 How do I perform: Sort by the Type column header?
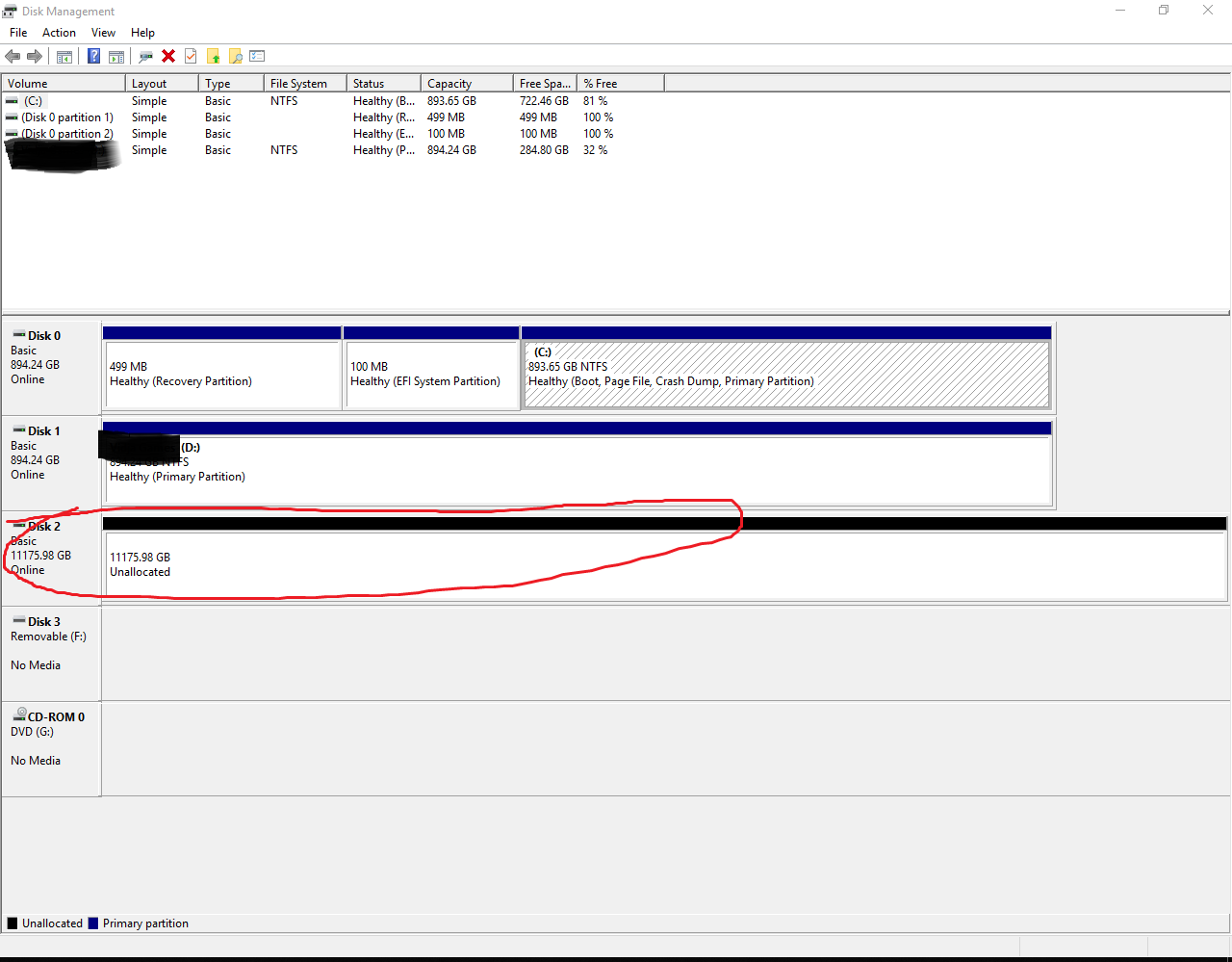pyautogui.click(x=231, y=84)
